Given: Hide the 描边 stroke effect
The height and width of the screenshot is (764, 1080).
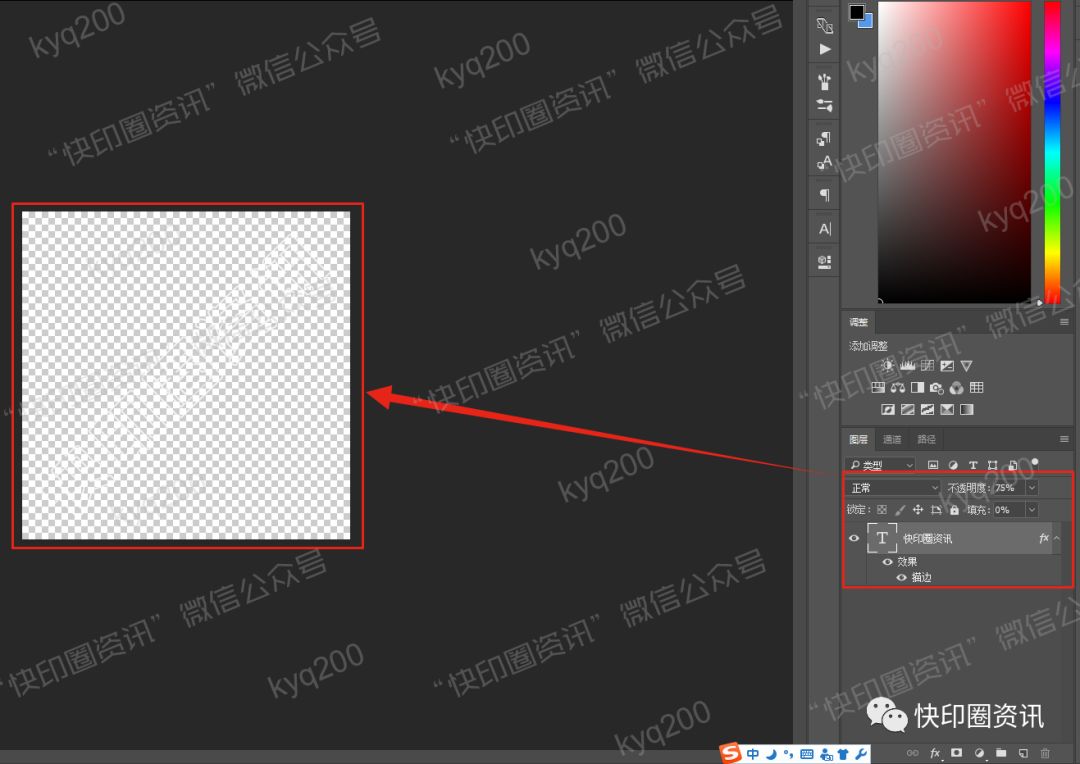Looking at the screenshot, I should point(901,577).
